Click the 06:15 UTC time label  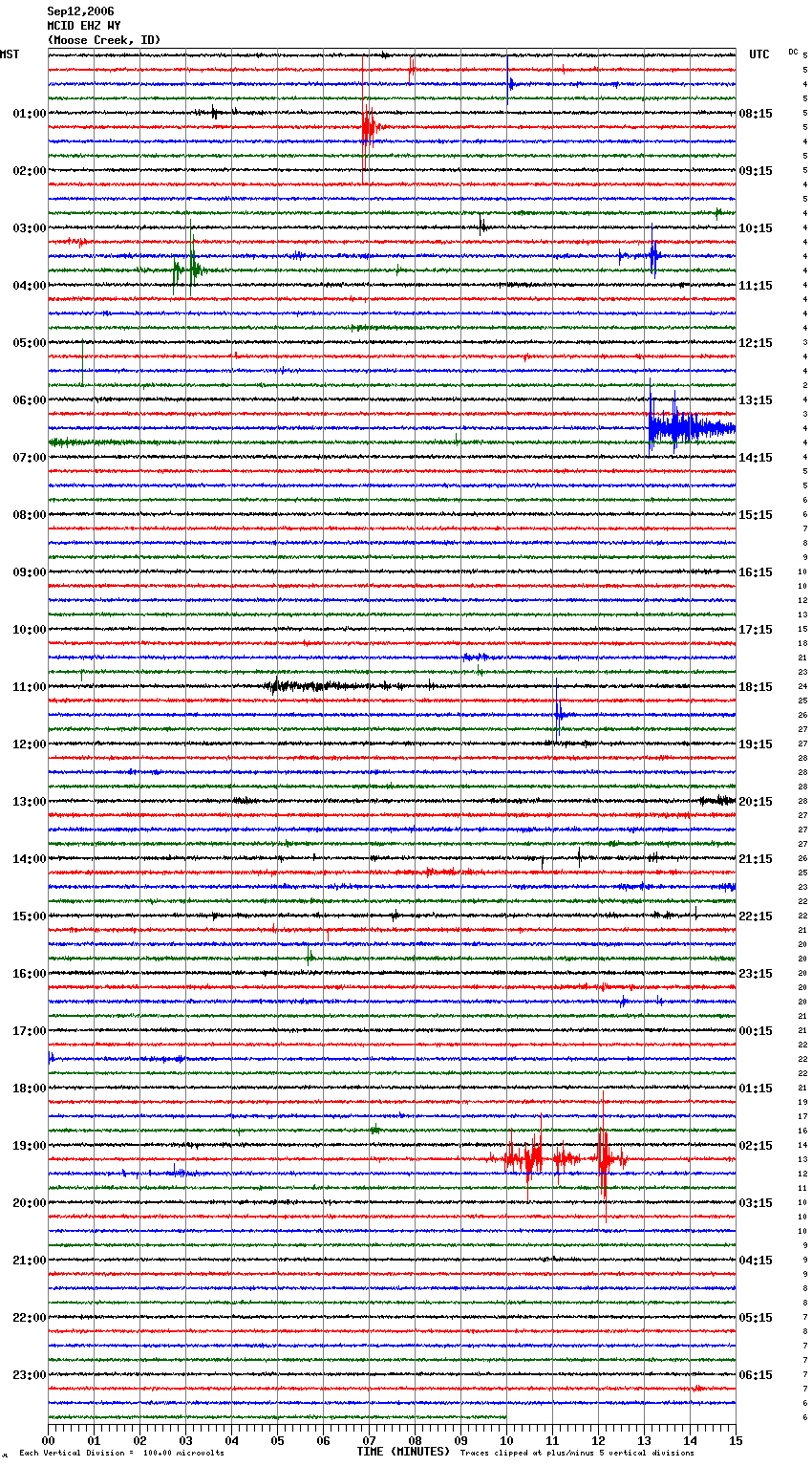pos(756,1375)
